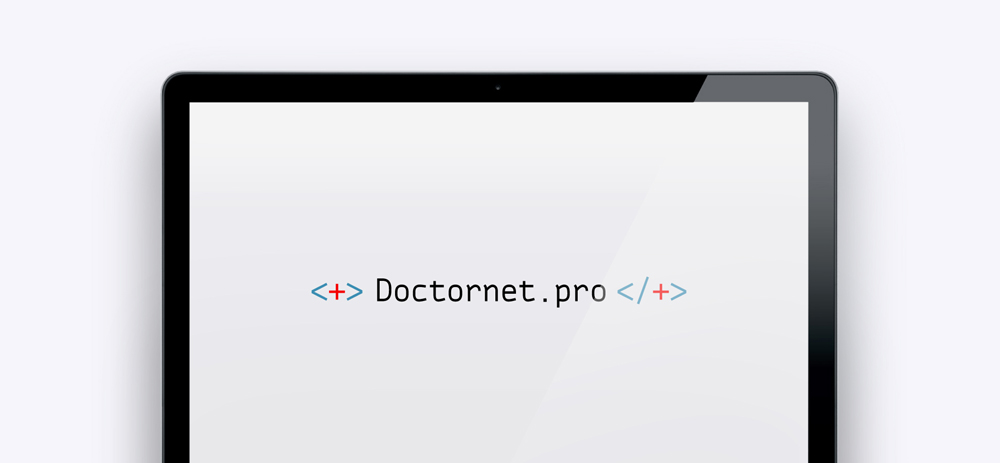Click the letter o at the end of pro
This screenshot has height=463, width=1000.
click(x=598, y=293)
